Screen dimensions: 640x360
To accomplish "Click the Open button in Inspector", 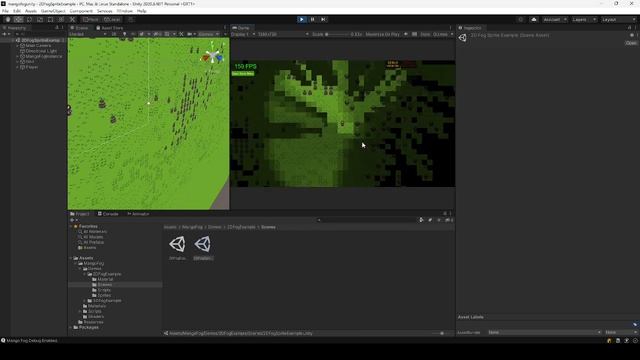I will click(631, 43).
